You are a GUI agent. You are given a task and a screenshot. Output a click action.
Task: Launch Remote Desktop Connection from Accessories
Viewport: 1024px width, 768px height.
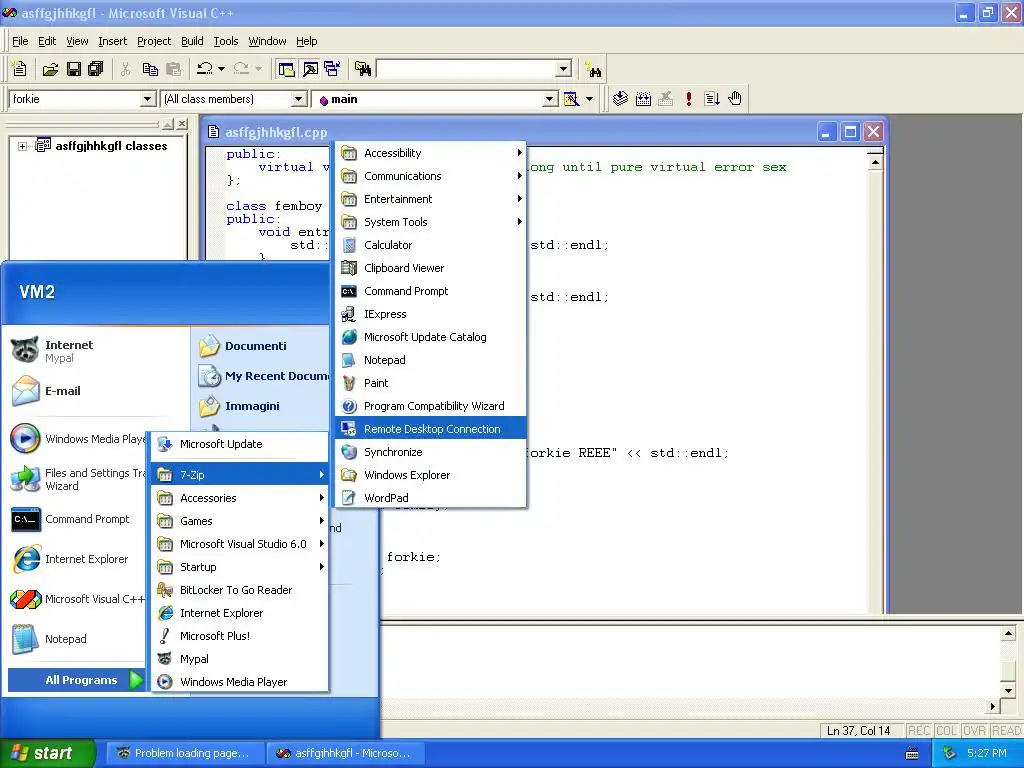pyautogui.click(x=430, y=429)
